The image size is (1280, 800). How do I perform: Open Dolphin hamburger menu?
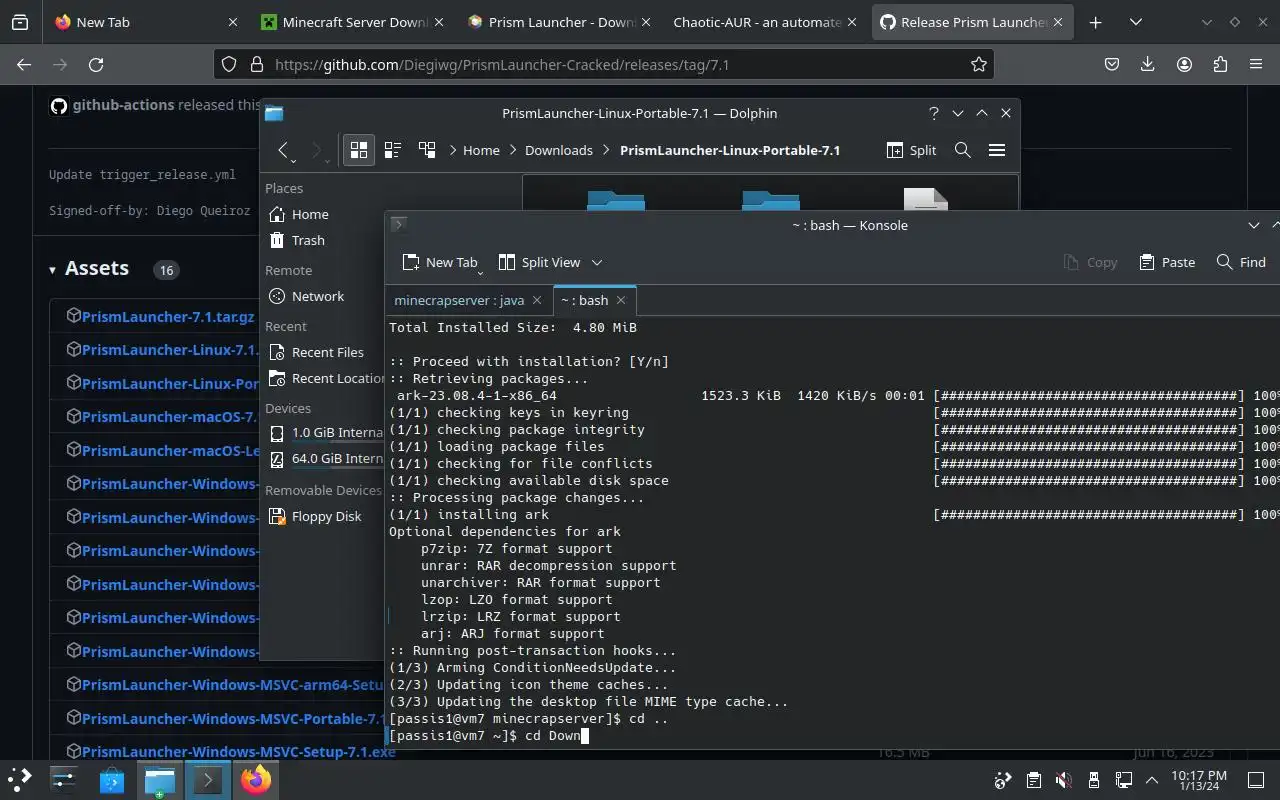point(997,150)
